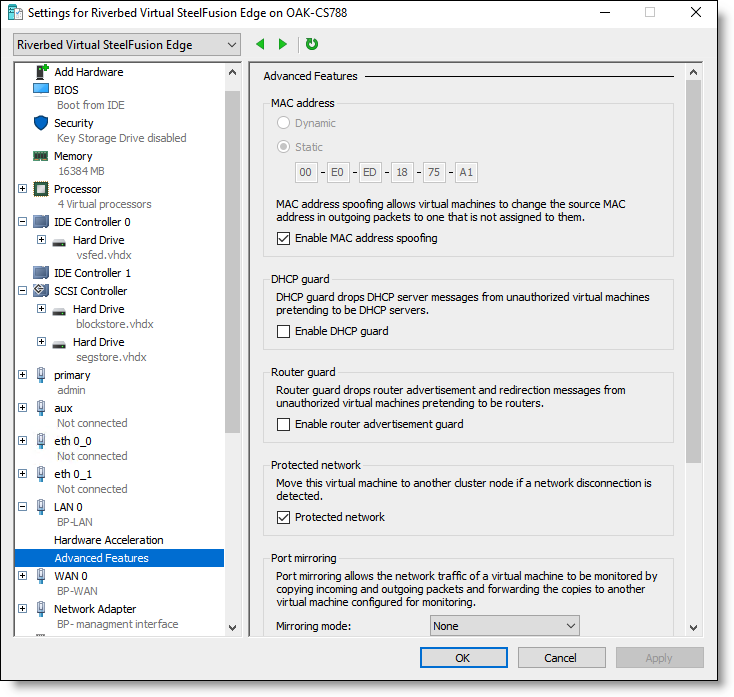This screenshot has width=734, height=697.
Task: Expand the Processor node
Action: 22,188
